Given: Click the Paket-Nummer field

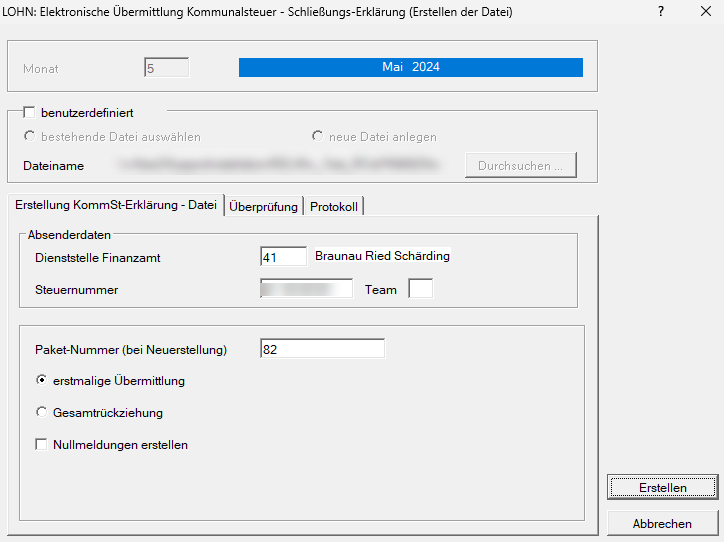Looking at the screenshot, I should 321,349.
